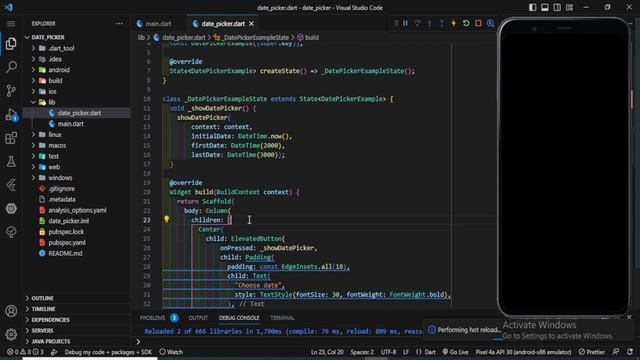Open the widget inspector magnifier icon
The image size is (640, 360).
tap(490, 23)
